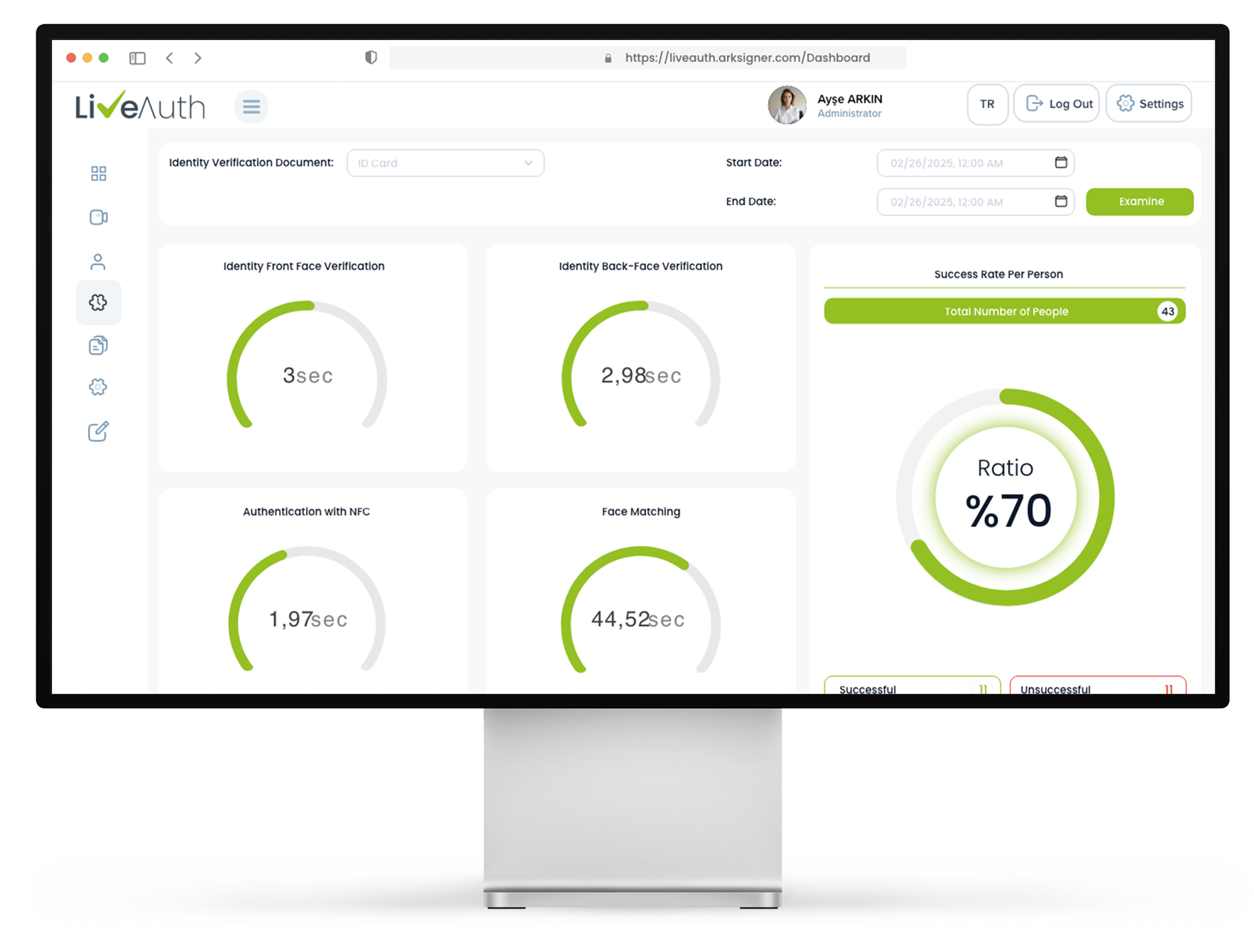The height and width of the screenshot is (952, 1254).
Task: Click the Successful count box
Action: [x=912, y=685]
